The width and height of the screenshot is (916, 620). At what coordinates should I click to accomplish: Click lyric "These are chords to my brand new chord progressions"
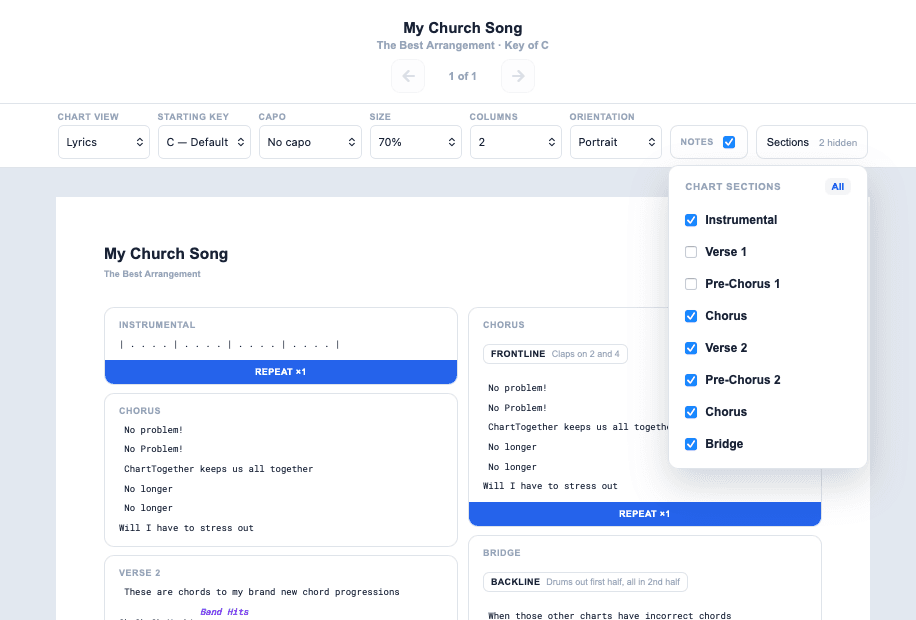pyautogui.click(x=262, y=592)
